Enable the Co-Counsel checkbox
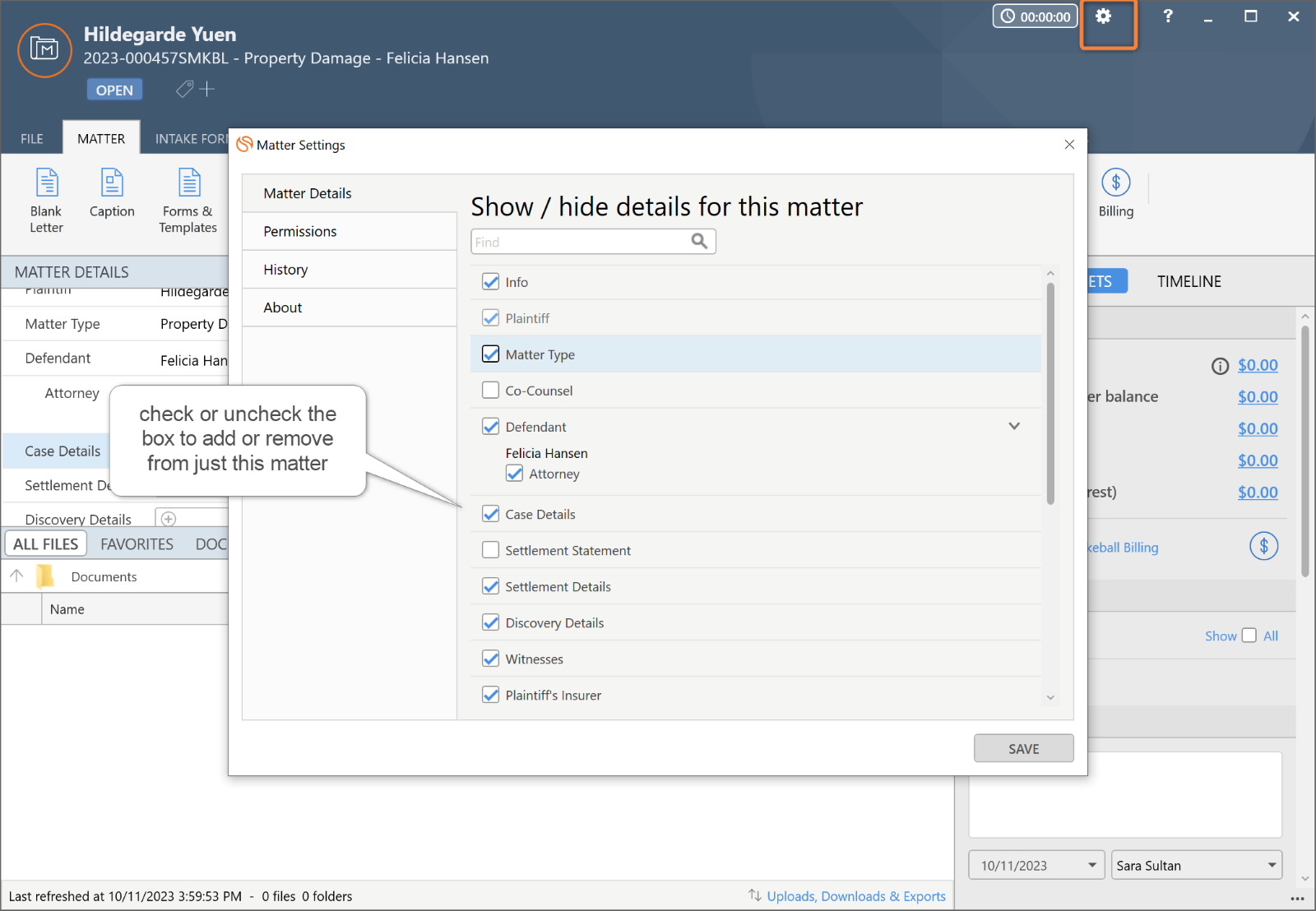Image resolution: width=1316 pixels, height=911 pixels. coord(491,391)
